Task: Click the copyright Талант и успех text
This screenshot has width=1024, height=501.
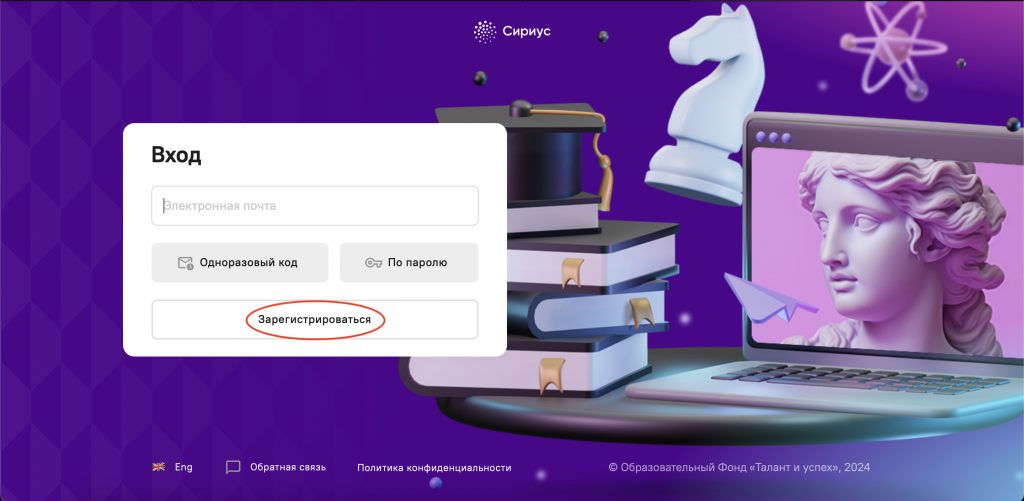Action: point(739,467)
